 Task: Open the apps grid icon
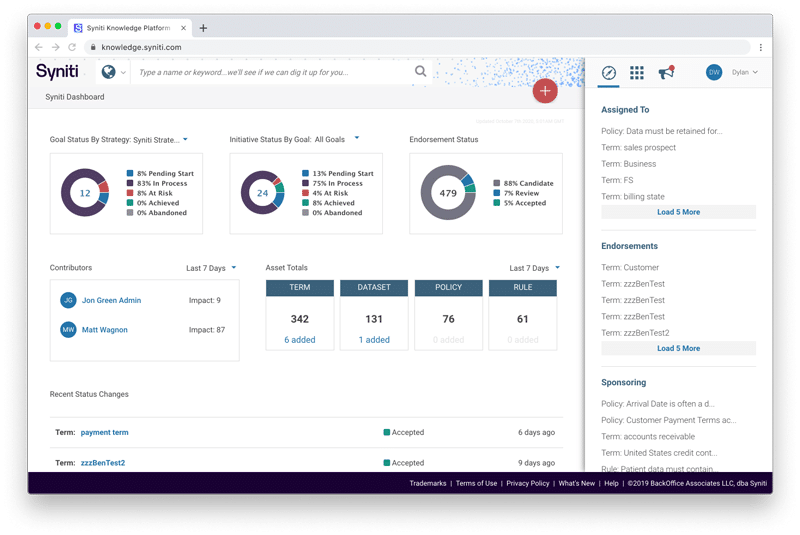pos(637,73)
